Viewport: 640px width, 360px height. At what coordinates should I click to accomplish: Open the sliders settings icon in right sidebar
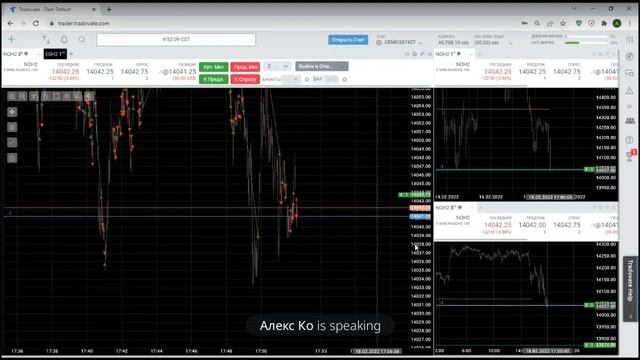tap(630, 40)
